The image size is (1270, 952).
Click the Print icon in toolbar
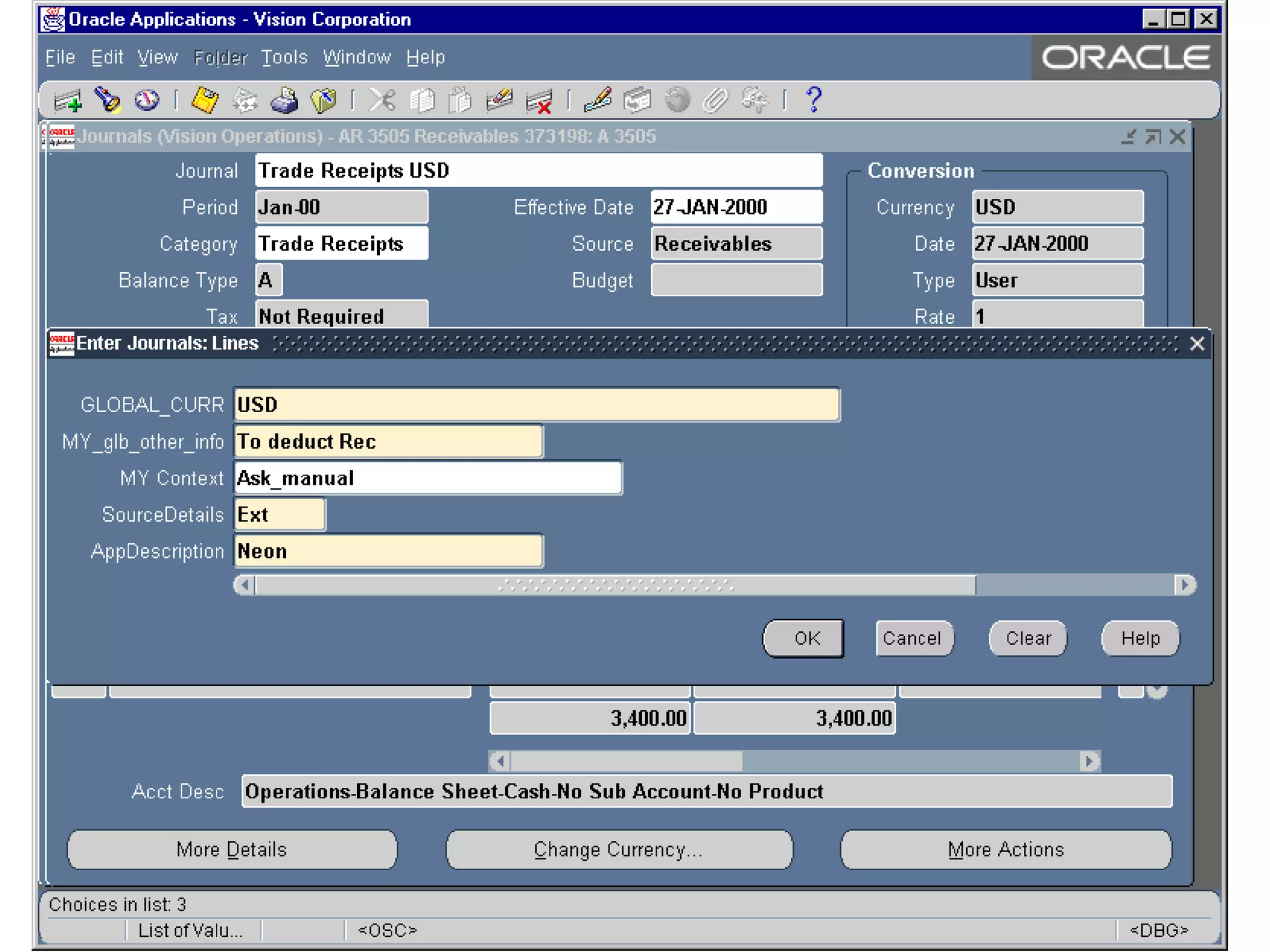coord(284,100)
